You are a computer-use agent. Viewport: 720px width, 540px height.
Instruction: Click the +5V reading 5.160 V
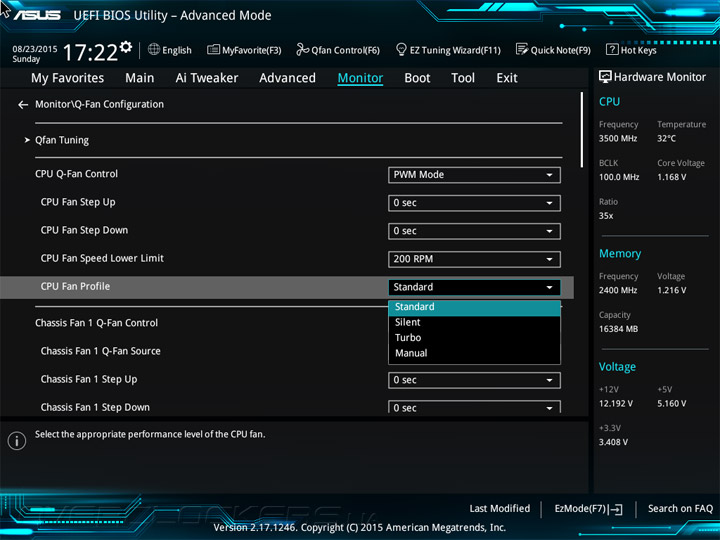(x=672, y=404)
